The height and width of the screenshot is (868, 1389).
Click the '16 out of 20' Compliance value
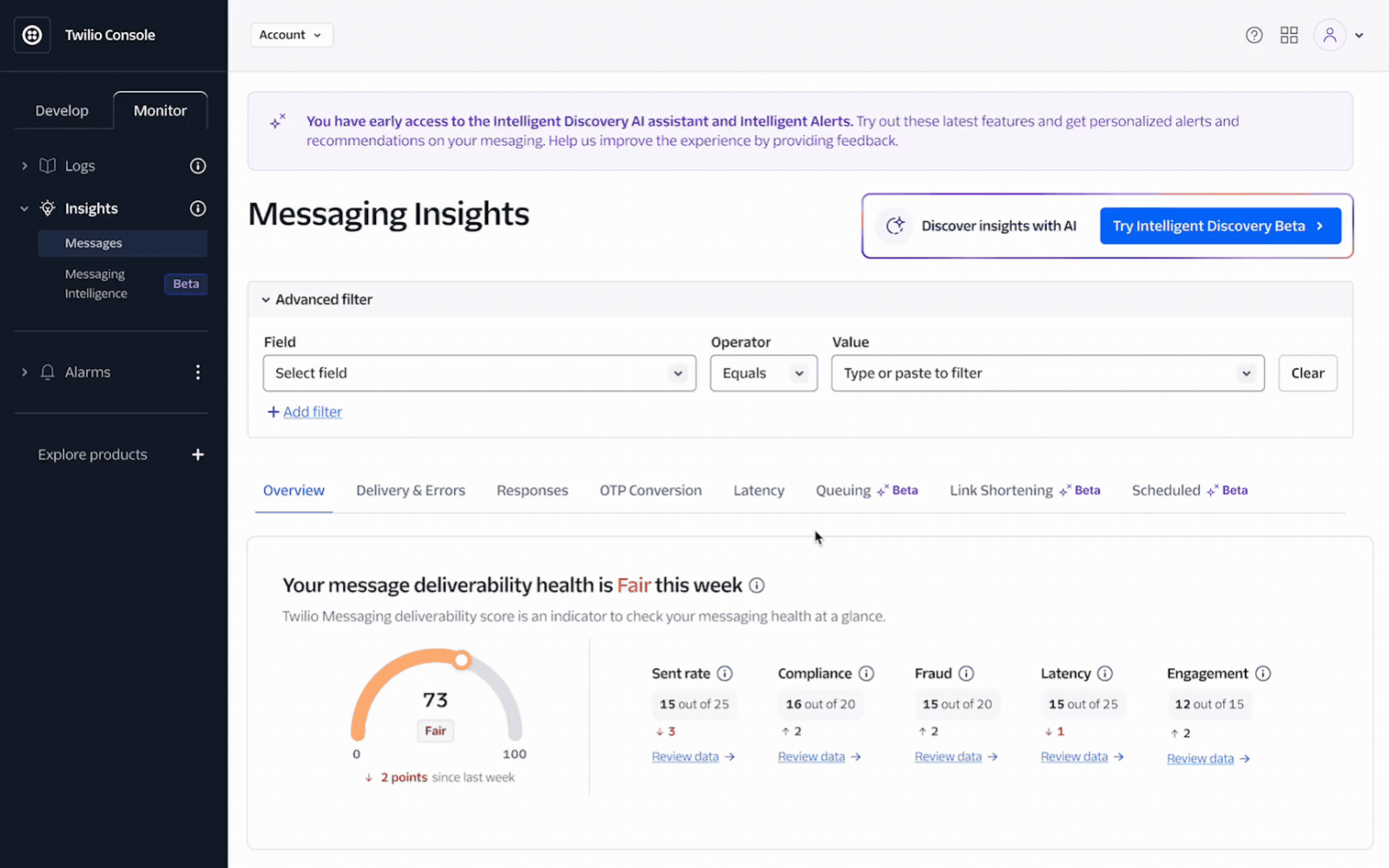pos(820,704)
